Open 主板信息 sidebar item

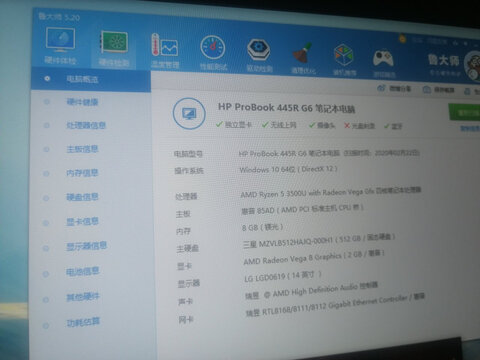82,149
